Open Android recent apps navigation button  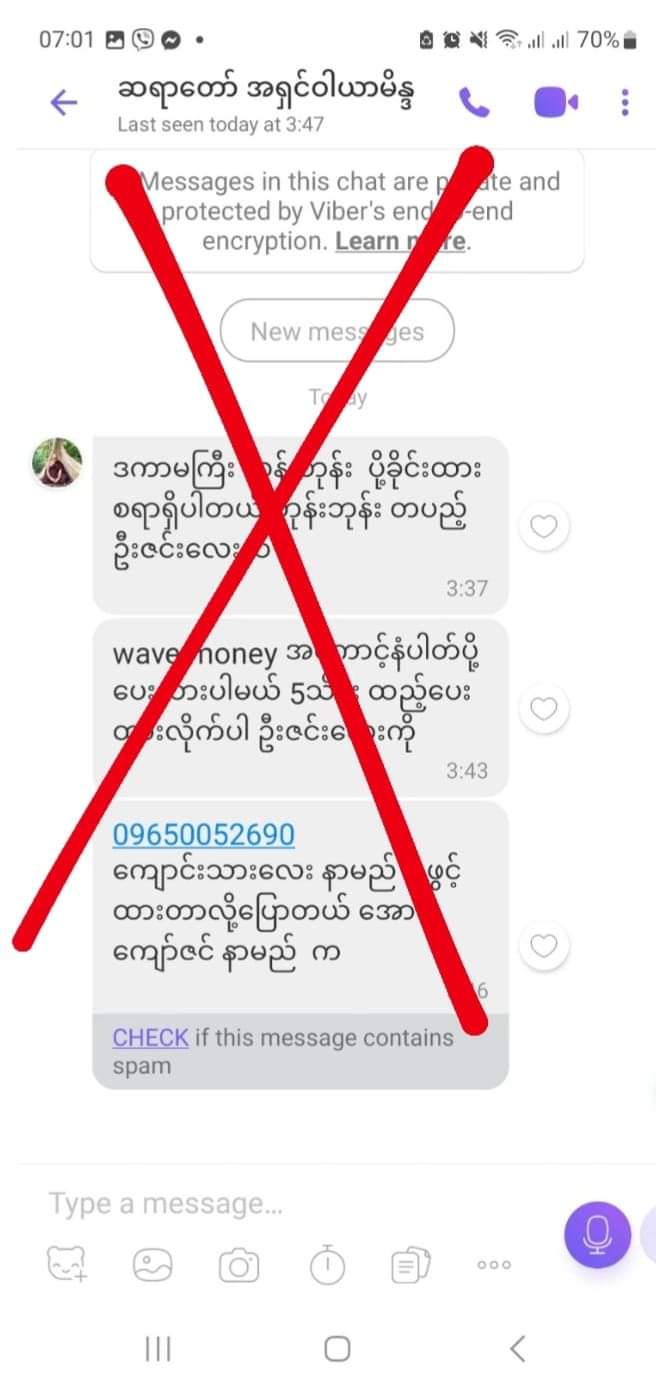pos(158,1349)
